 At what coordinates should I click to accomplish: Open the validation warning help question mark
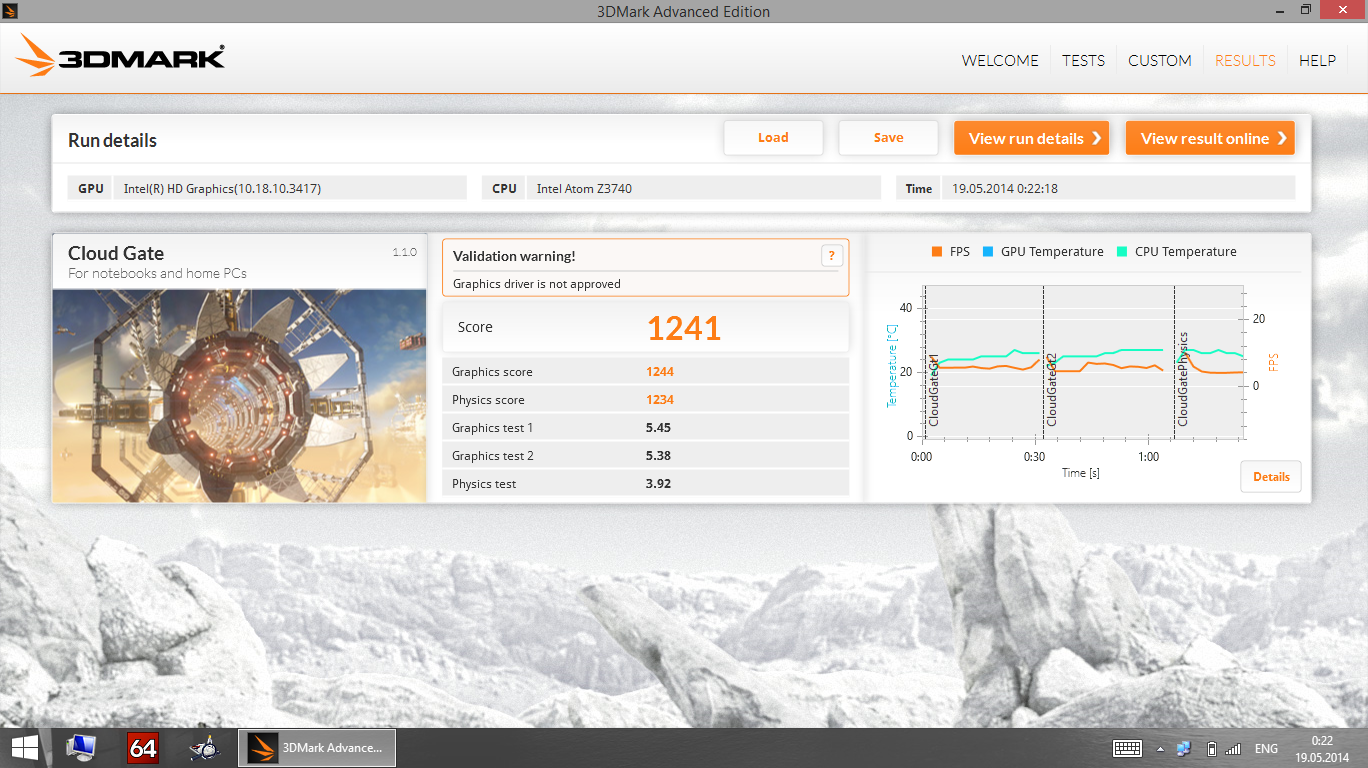(831, 256)
